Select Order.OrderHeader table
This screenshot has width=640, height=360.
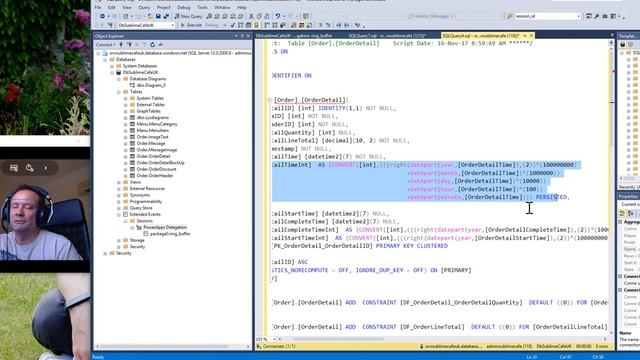click(155, 176)
